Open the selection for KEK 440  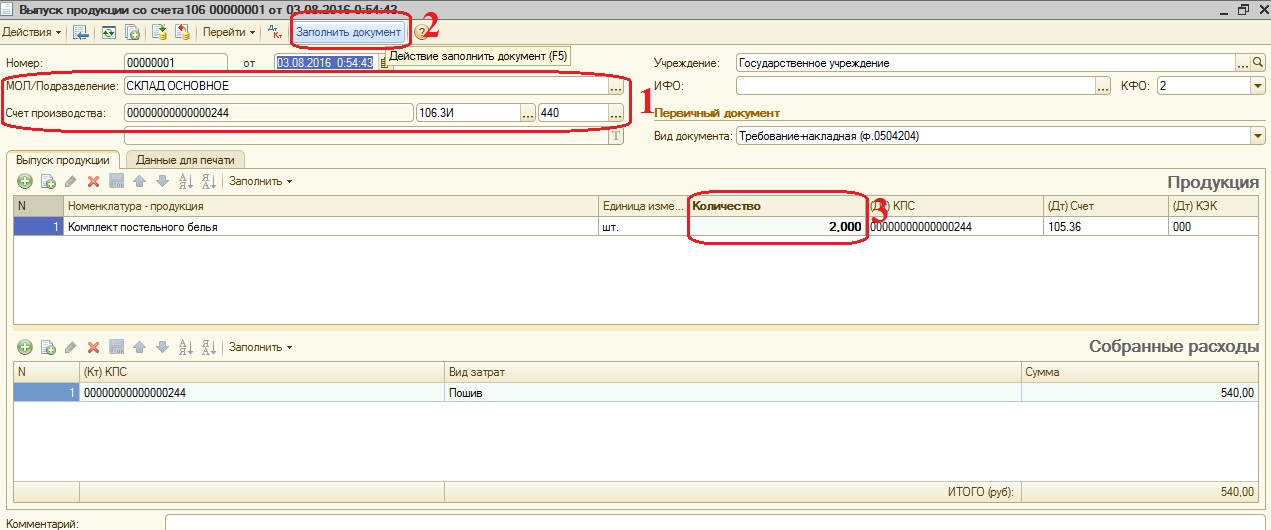coord(616,112)
